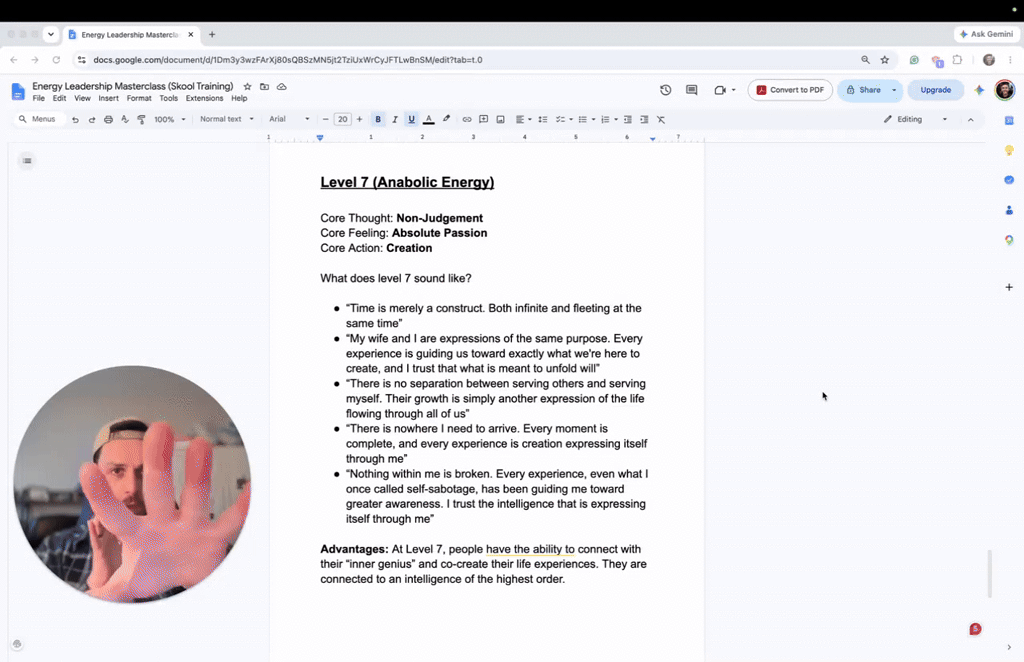Open the Insert menu

pyautogui.click(x=108, y=99)
